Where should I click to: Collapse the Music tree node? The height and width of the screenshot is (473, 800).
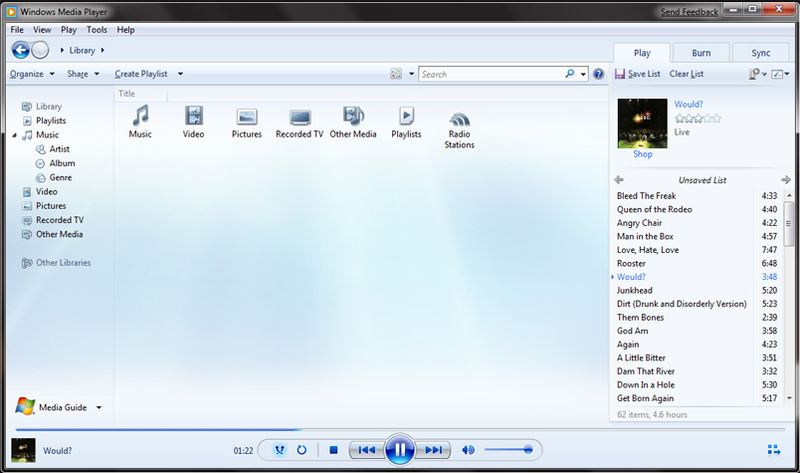[x=14, y=135]
